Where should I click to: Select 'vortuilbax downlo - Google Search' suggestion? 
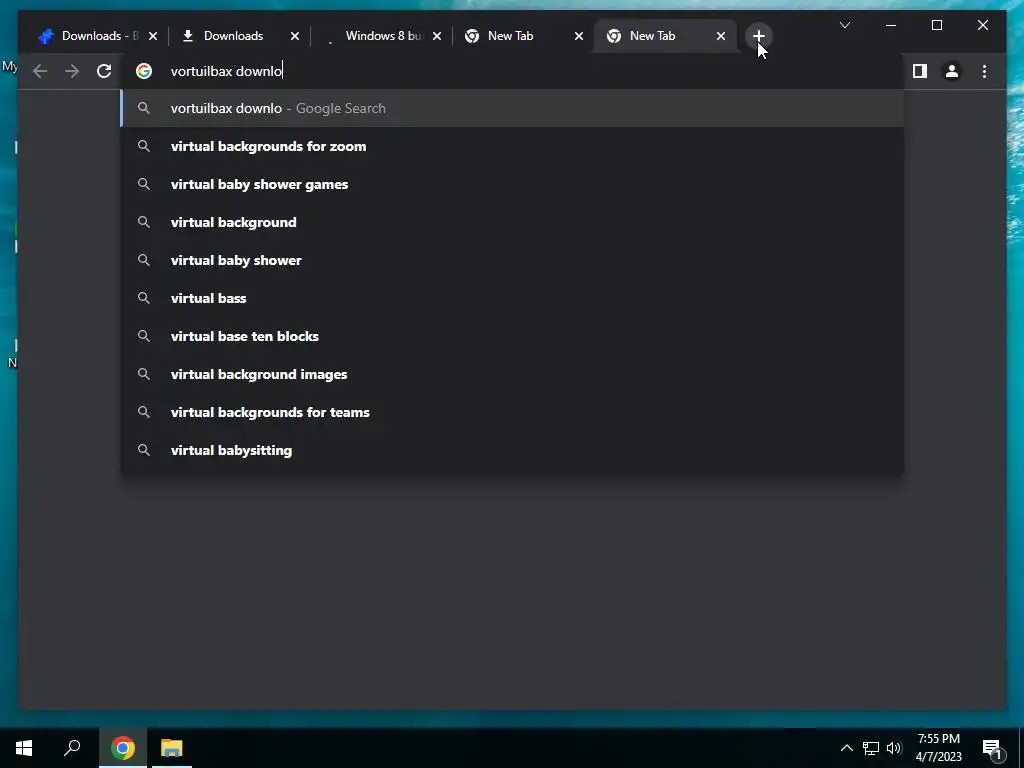[513, 108]
